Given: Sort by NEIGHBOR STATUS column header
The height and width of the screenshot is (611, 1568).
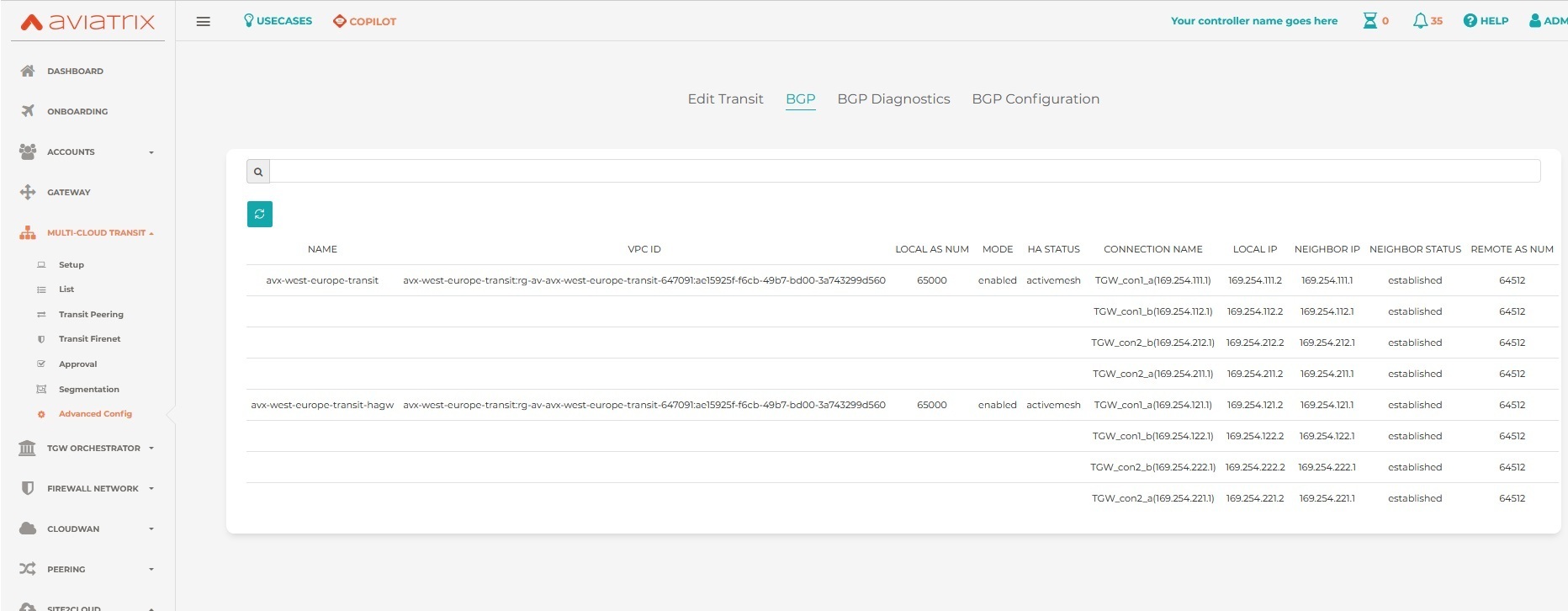Looking at the screenshot, I should click(x=1415, y=249).
